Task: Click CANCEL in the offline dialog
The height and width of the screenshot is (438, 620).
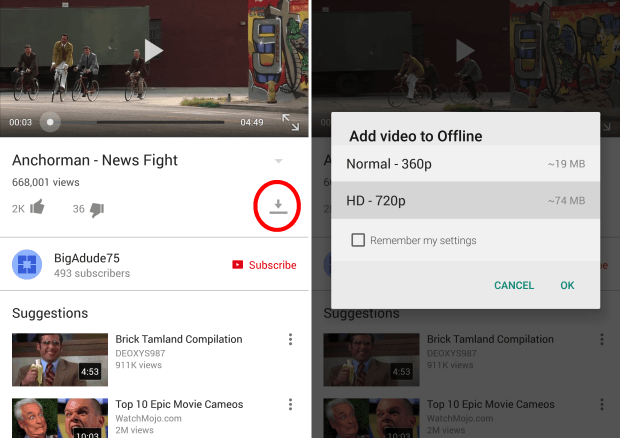Action: 514,285
